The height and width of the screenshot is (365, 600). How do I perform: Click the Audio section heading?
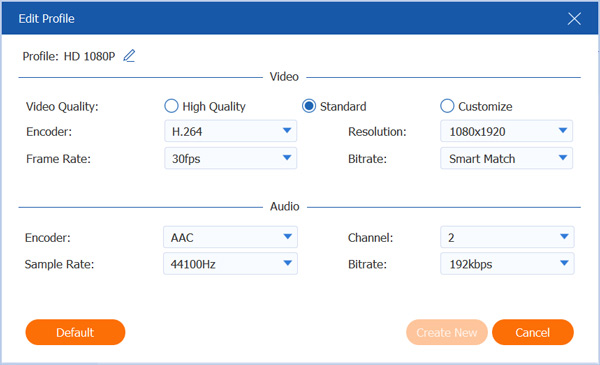(x=284, y=207)
